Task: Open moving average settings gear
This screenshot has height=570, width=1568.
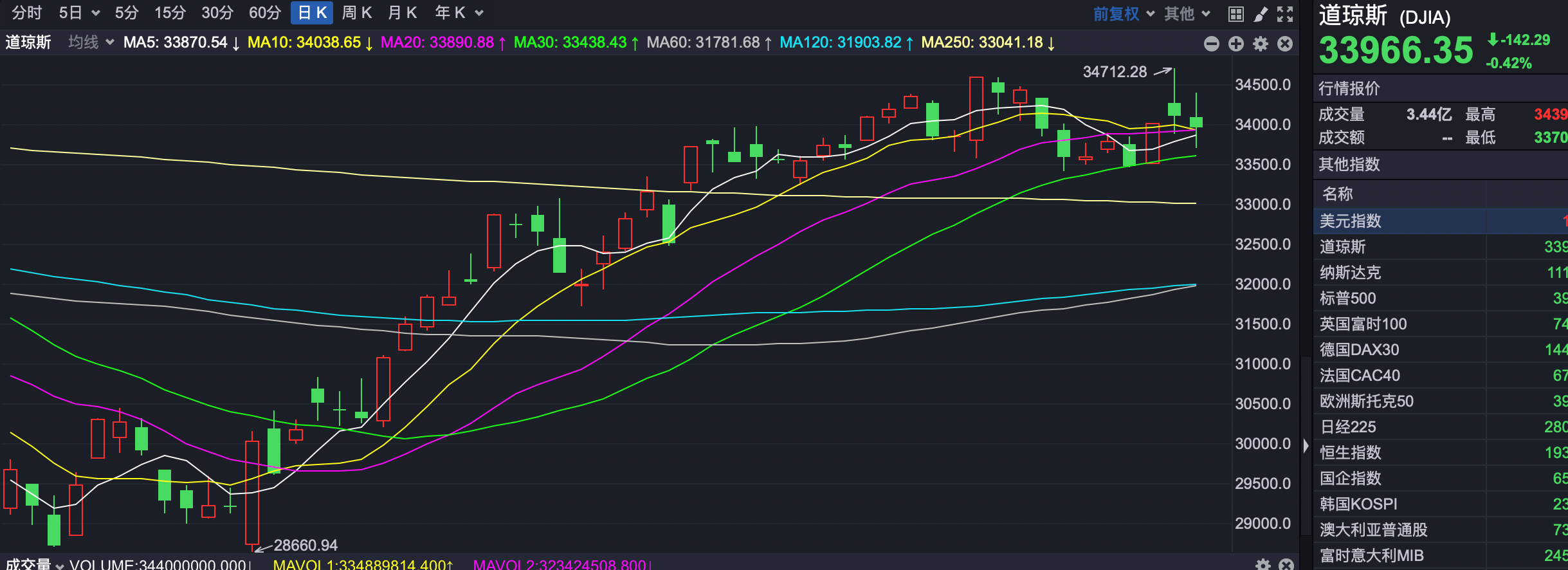Action: coord(1261,44)
